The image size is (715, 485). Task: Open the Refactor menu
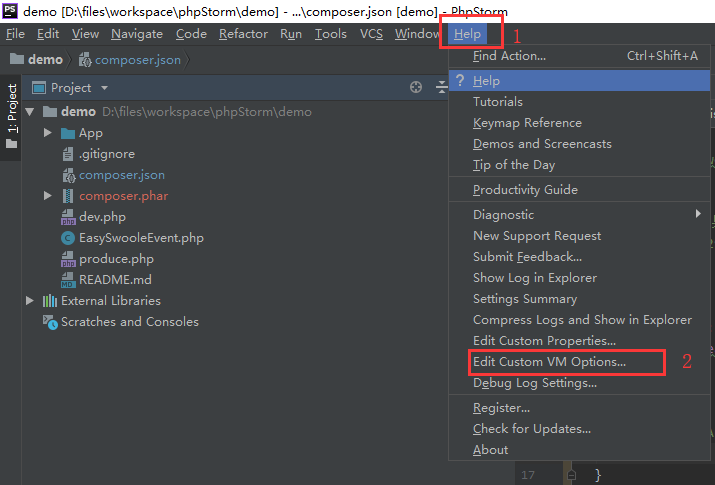(243, 34)
